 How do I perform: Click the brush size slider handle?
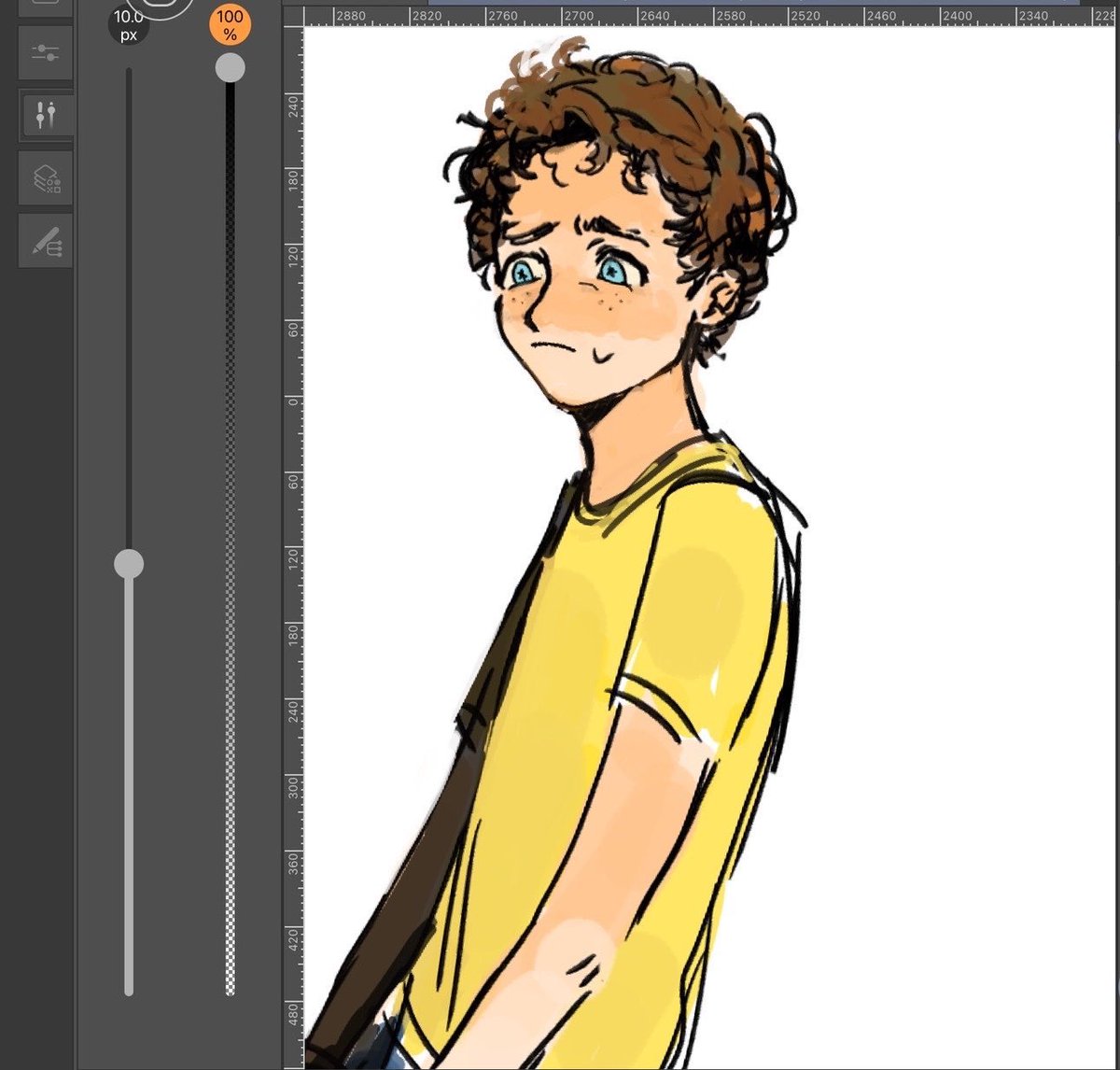coord(129,564)
